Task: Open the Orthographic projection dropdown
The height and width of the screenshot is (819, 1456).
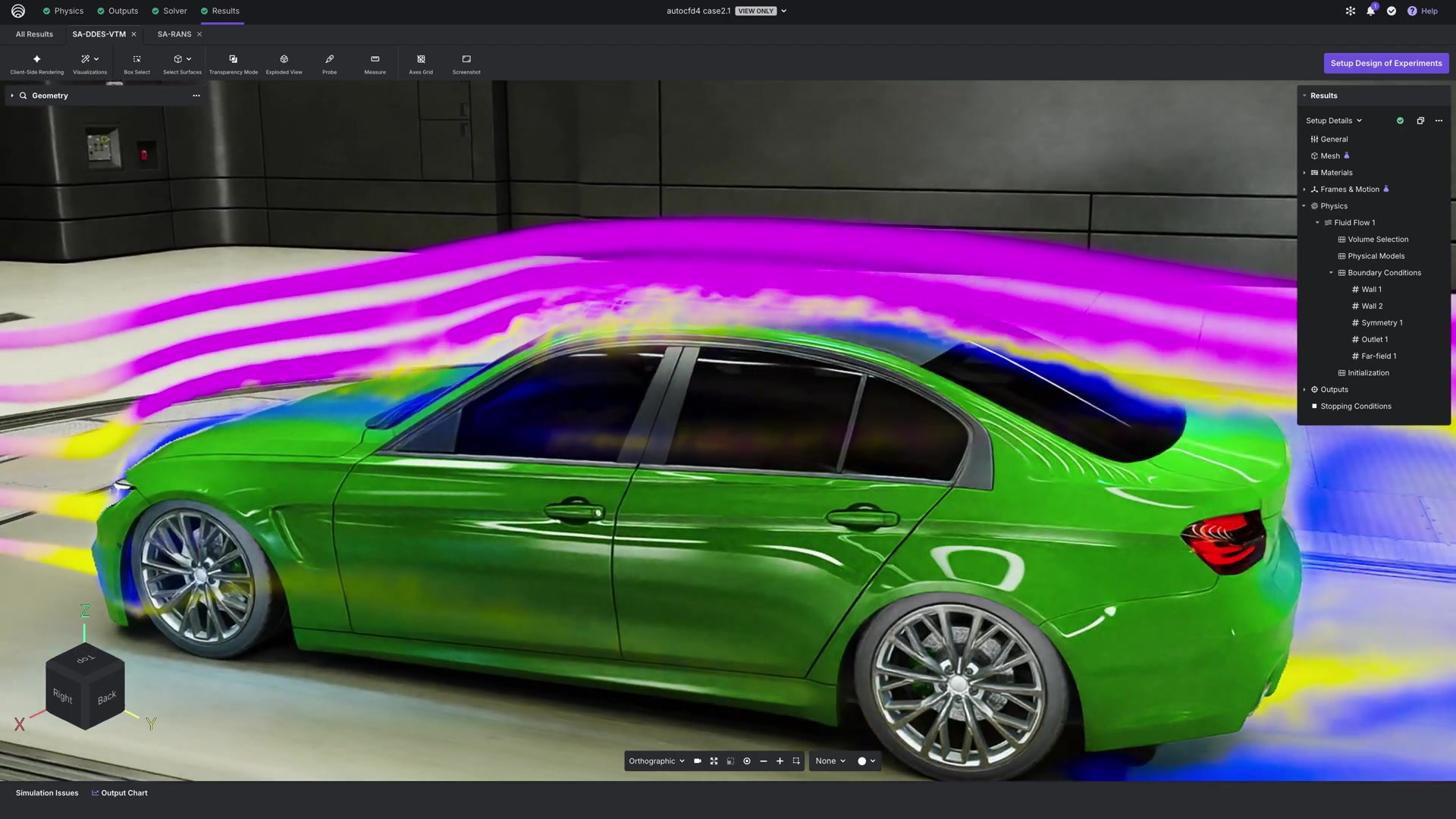Action: click(657, 761)
